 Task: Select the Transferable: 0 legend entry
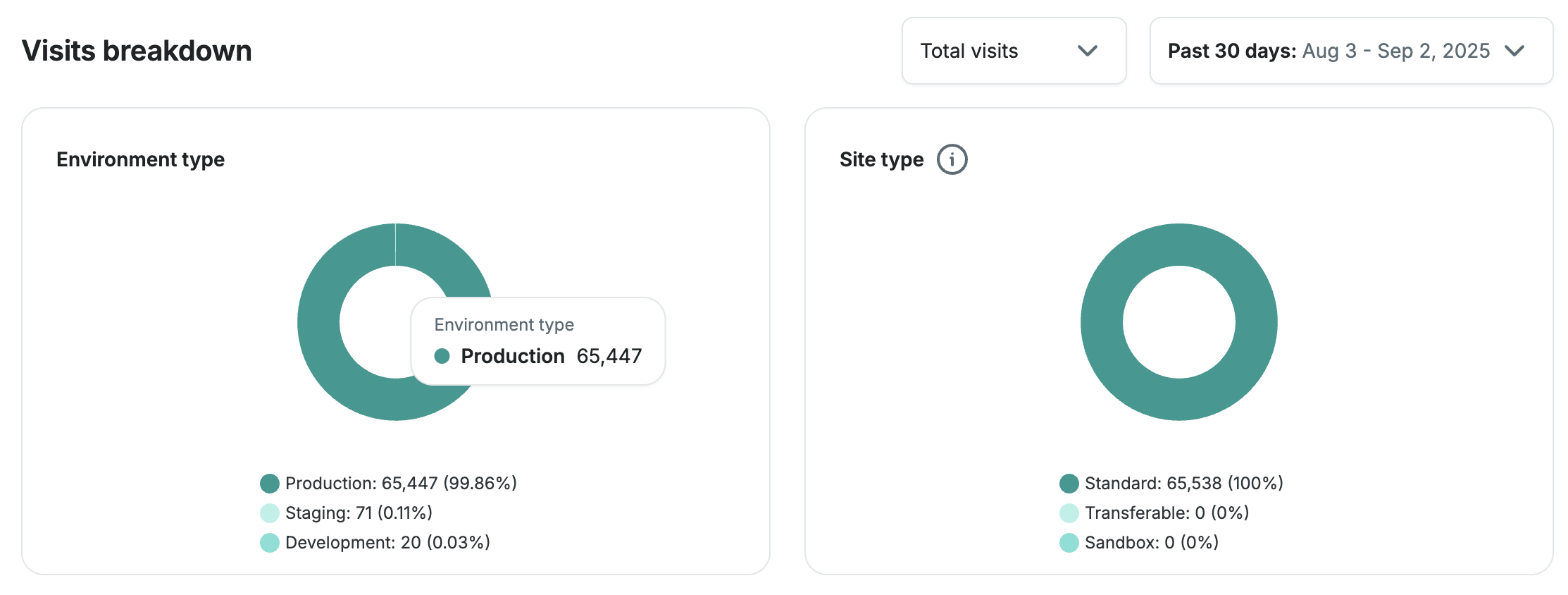(x=1166, y=513)
